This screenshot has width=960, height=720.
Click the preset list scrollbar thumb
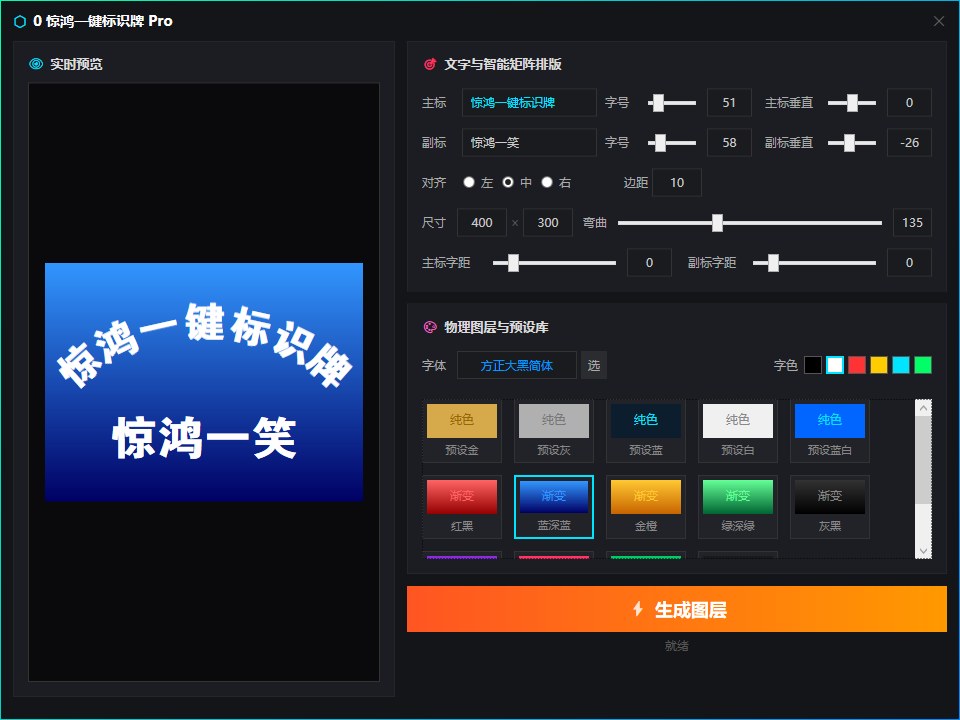pyautogui.click(x=923, y=460)
